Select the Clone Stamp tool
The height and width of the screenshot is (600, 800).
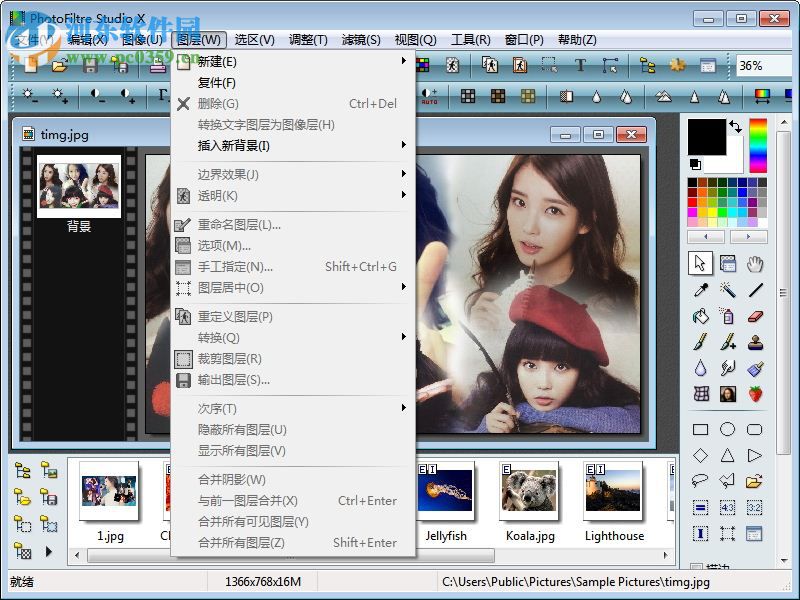pos(755,343)
